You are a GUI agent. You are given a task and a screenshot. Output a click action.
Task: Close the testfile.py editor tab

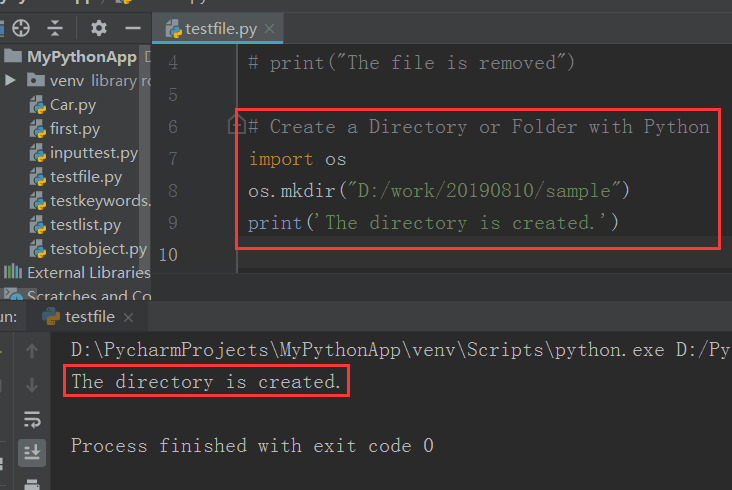tap(269, 29)
